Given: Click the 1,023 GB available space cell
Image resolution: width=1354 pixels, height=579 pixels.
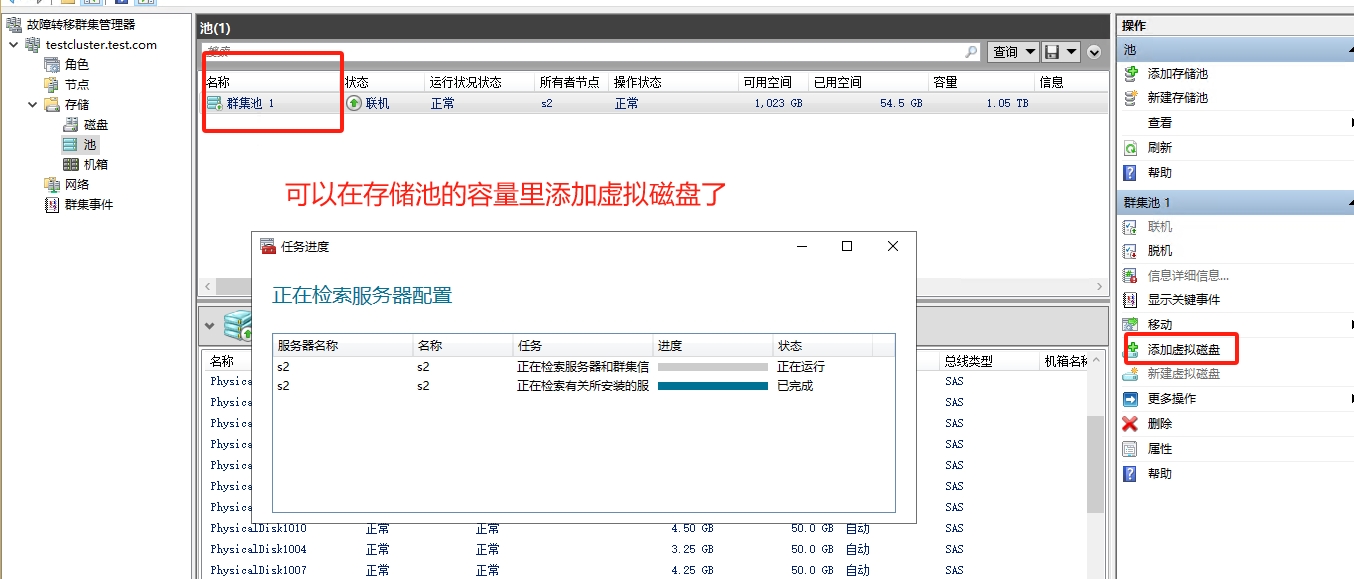Looking at the screenshot, I should tap(779, 103).
